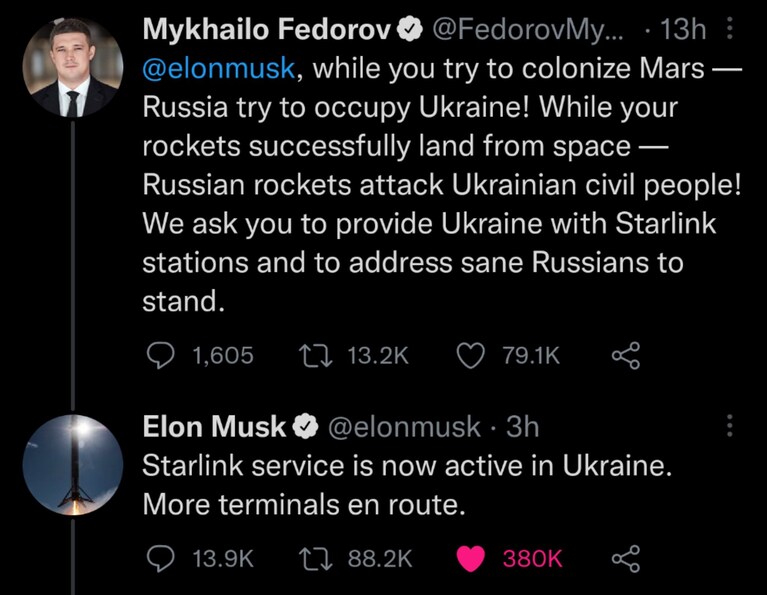The width and height of the screenshot is (767, 595).
Task: Click the 13h timestamp
Action: 683,29
